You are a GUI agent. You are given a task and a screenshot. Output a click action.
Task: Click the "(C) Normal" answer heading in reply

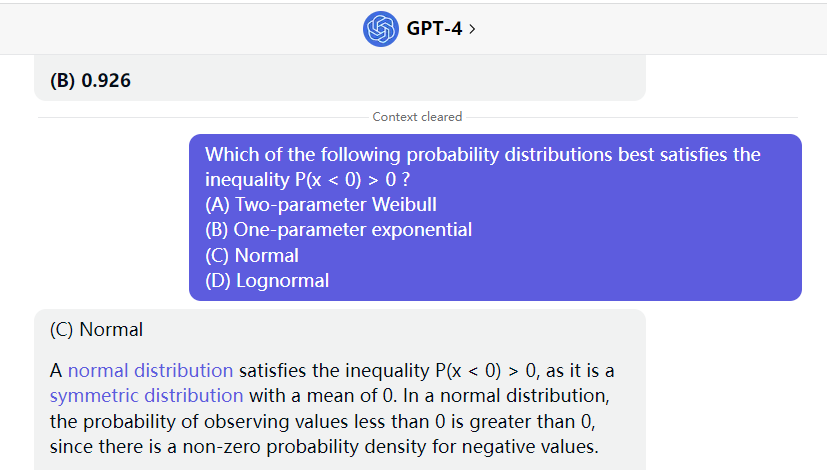click(x=96, y=329)
